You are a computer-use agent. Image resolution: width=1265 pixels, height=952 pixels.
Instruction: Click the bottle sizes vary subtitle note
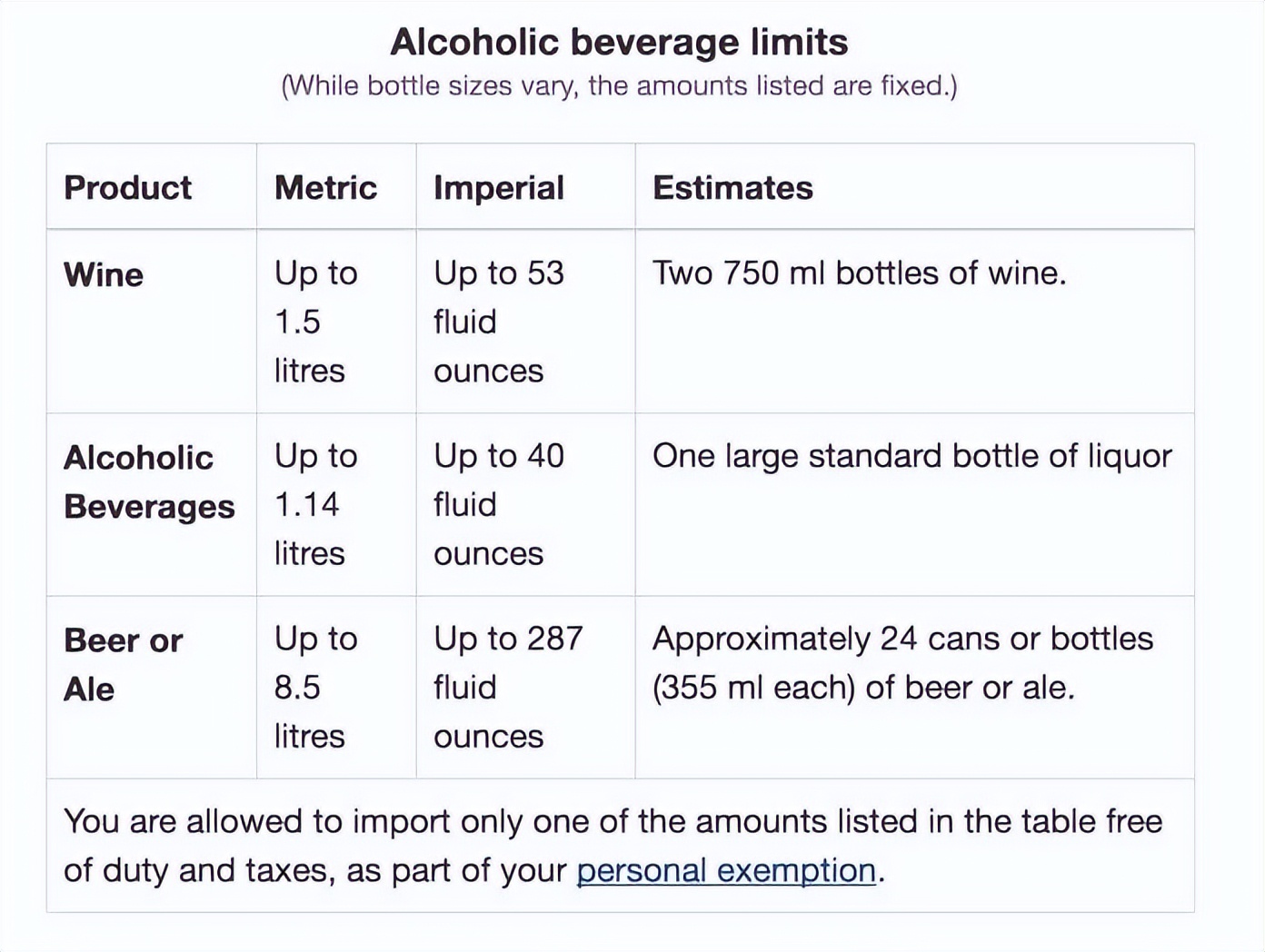pos(619,85)
